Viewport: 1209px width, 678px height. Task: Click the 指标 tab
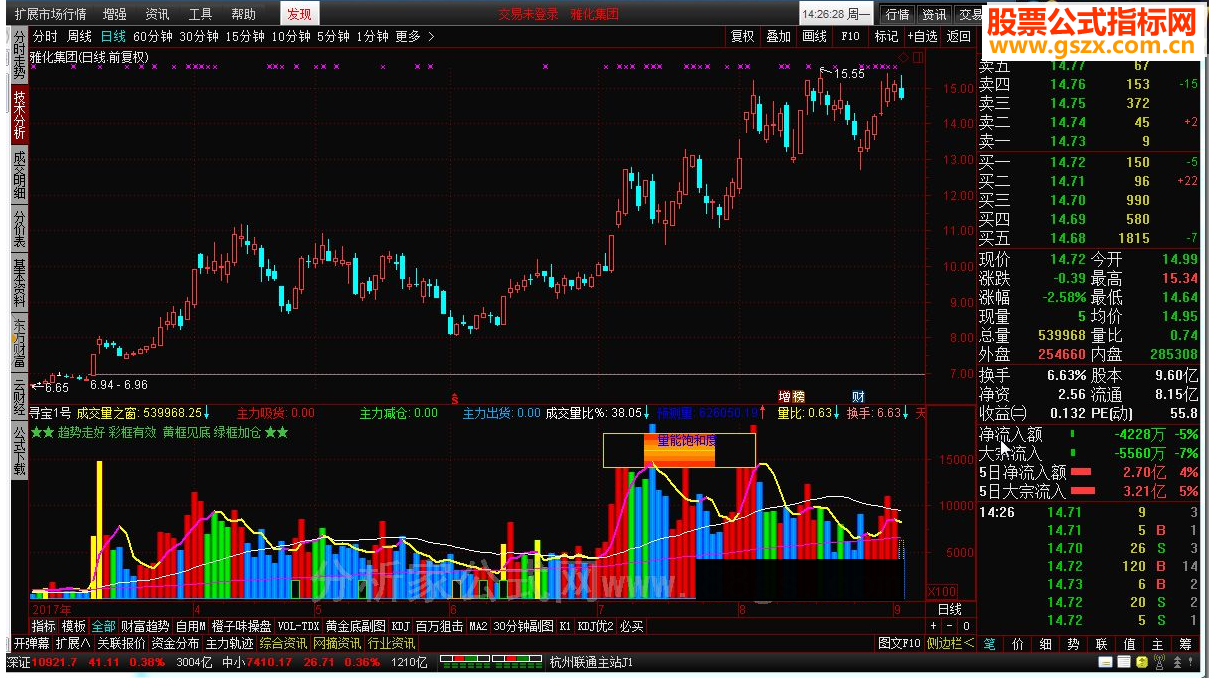[x=44, y=626]
